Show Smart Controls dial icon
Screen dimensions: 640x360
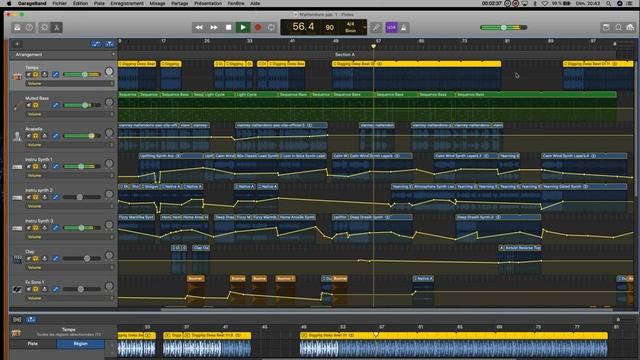44,27
